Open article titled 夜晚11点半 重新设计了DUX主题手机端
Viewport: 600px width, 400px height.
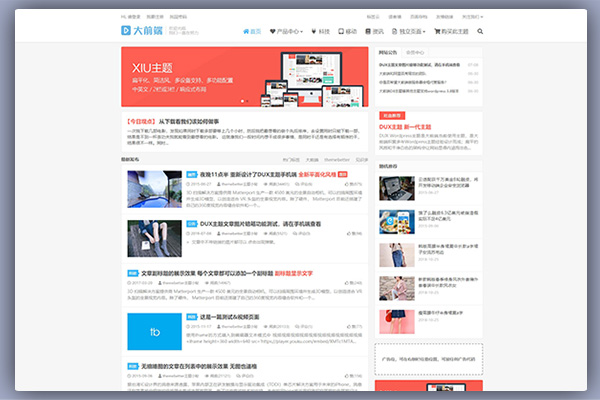tap(248, 174)
